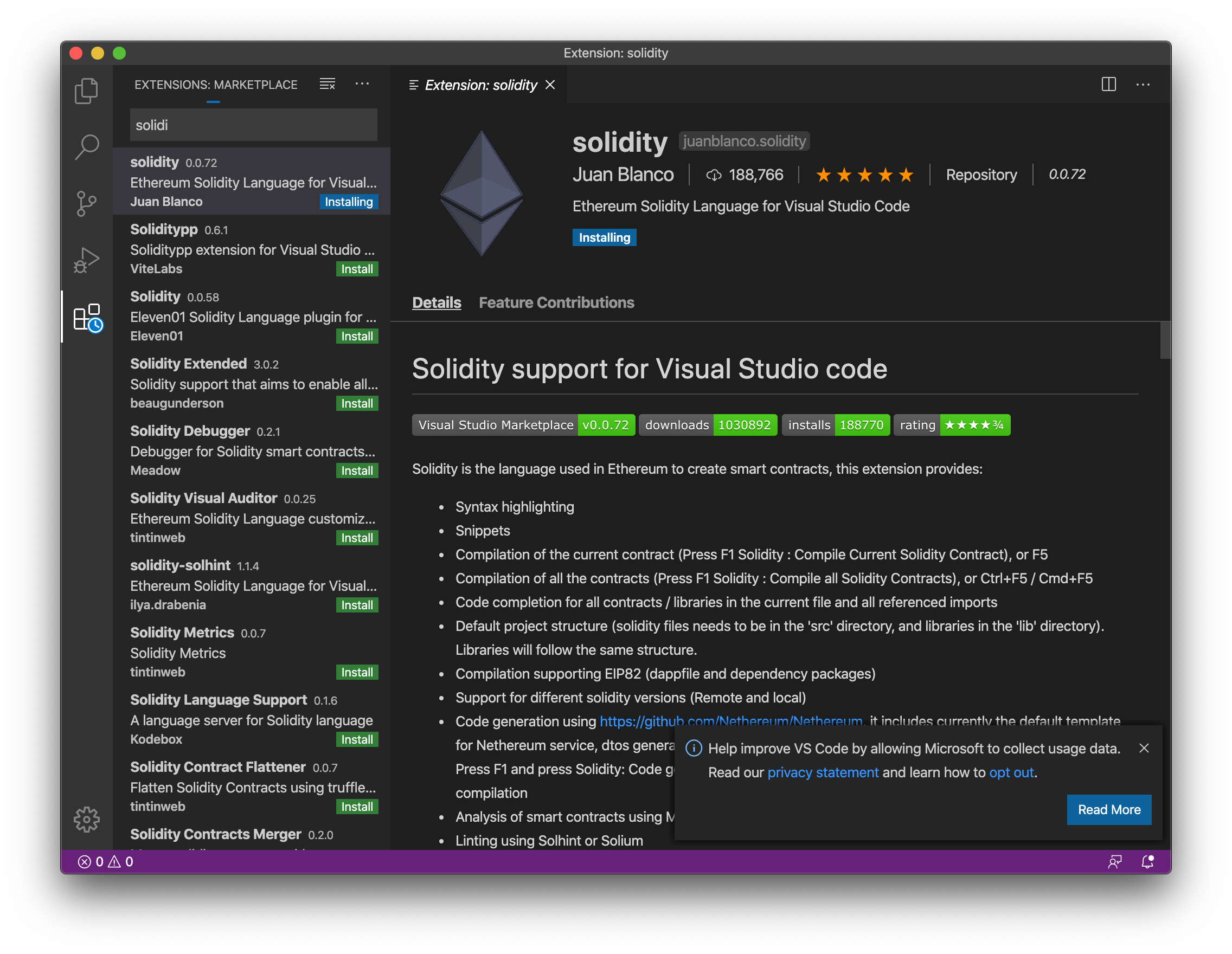Open the Repository link
Screen dimensions: 1232x954
(981, 175)
